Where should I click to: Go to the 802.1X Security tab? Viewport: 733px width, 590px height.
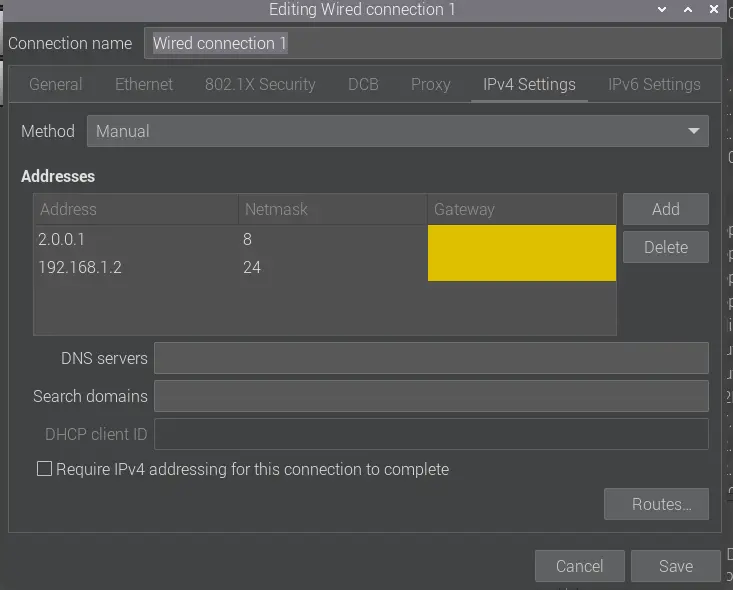click(260, 84)
